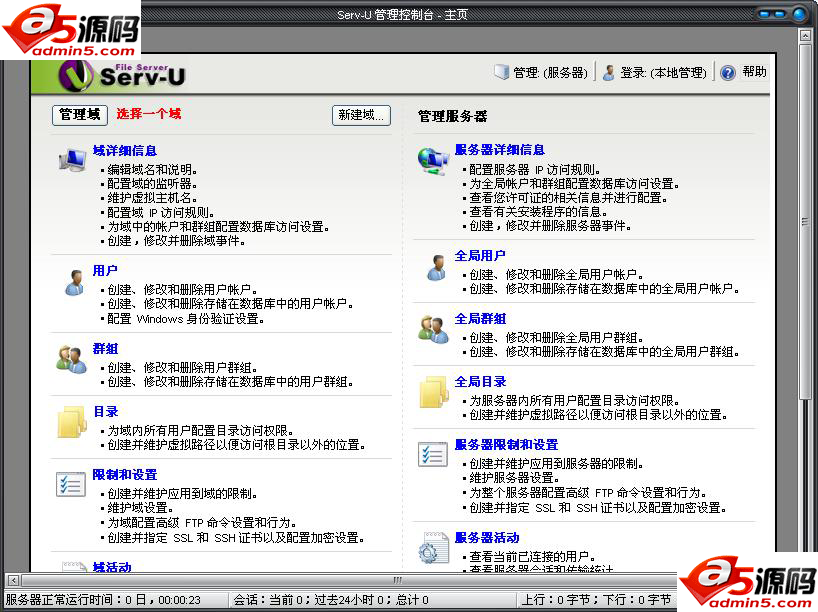Open the 服务器详细信息 link
Screen dimensions: 818x612
coord(499,150)
